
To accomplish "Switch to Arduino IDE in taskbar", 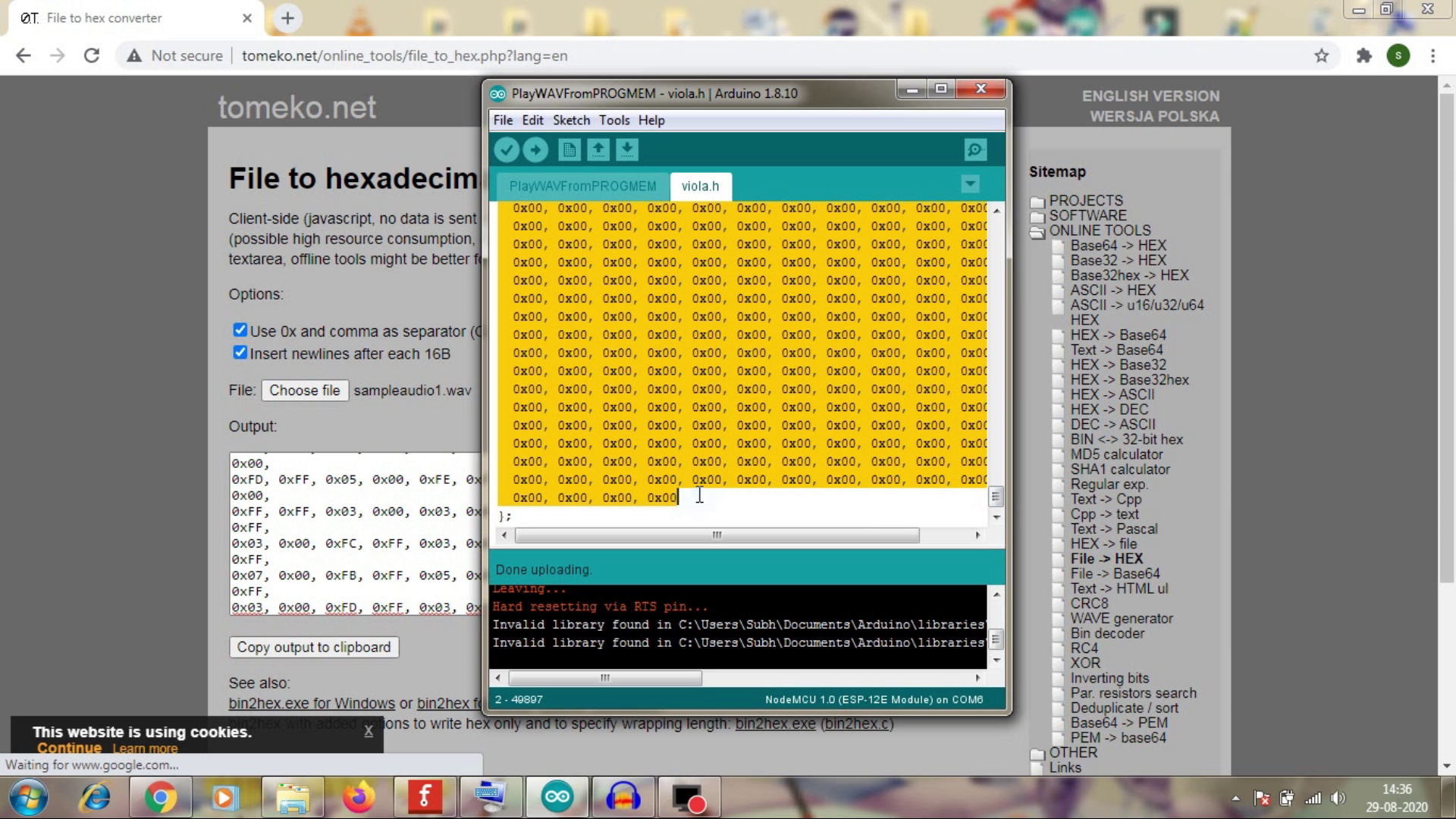I will pyautogui.click(x=557, y=798).
